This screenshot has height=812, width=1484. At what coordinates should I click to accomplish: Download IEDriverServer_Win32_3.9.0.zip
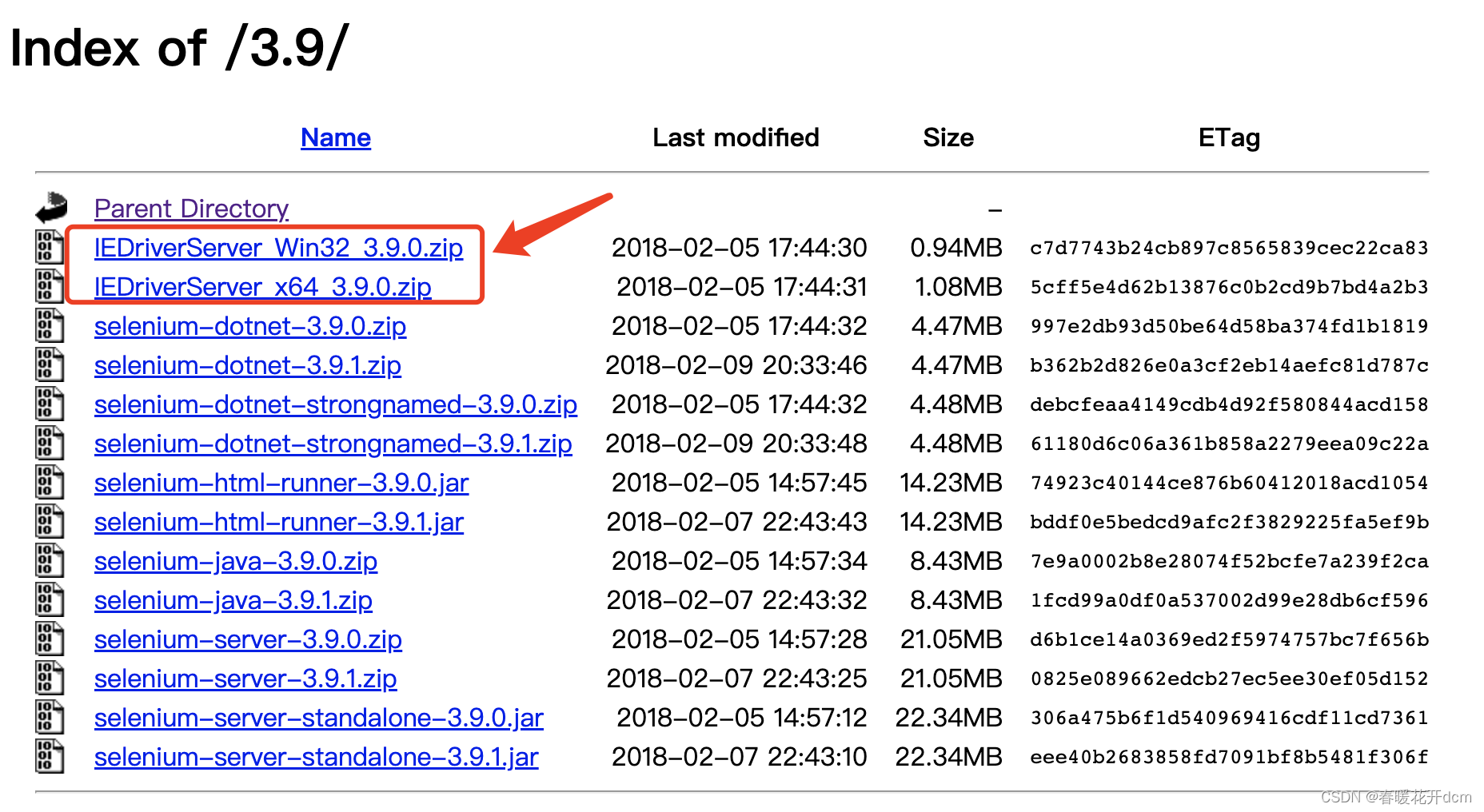(x=278, y=248)
